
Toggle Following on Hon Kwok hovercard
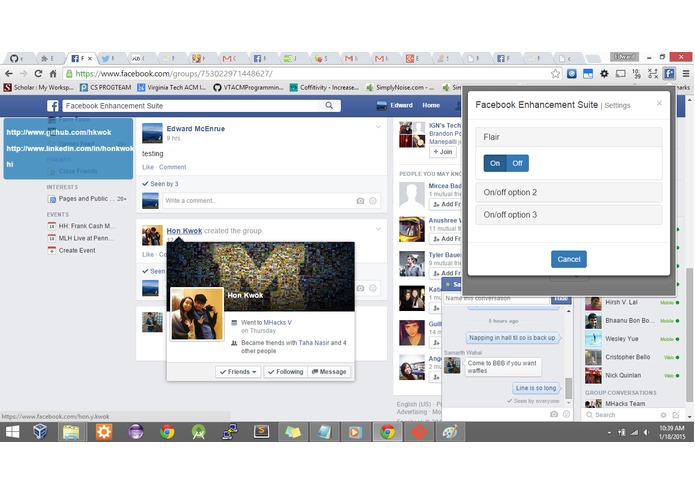point(285,372)
